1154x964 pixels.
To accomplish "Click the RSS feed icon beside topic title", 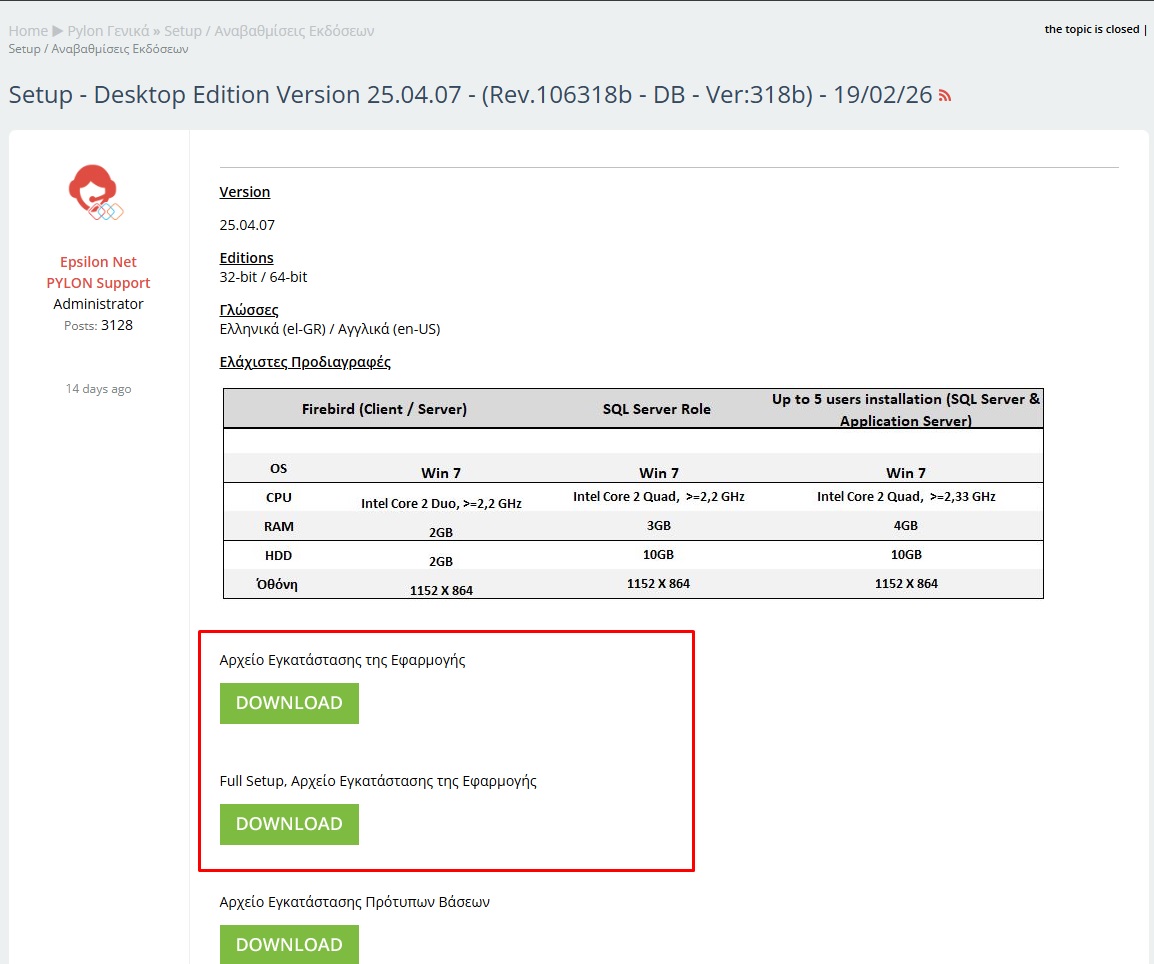I will pos(945,97).
